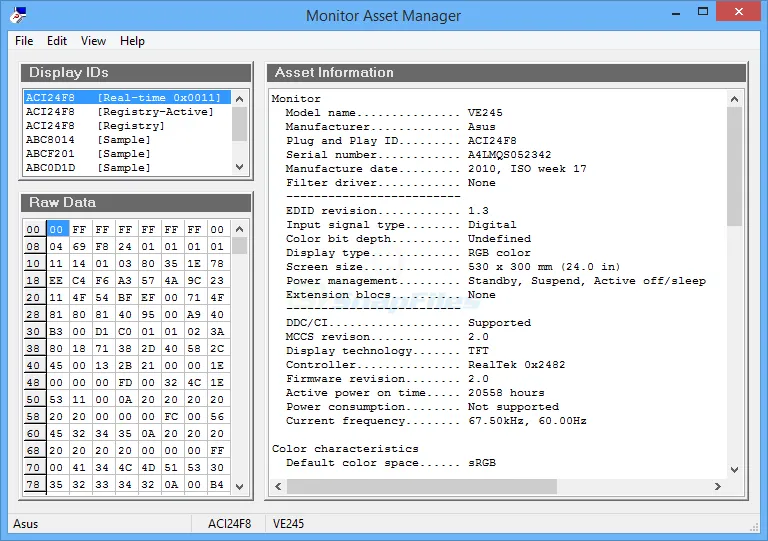Select ACI24F8 Real-time 0x0011 display entry
The height and width of the screenshot is (541, 768).
(x=127, y=97)
